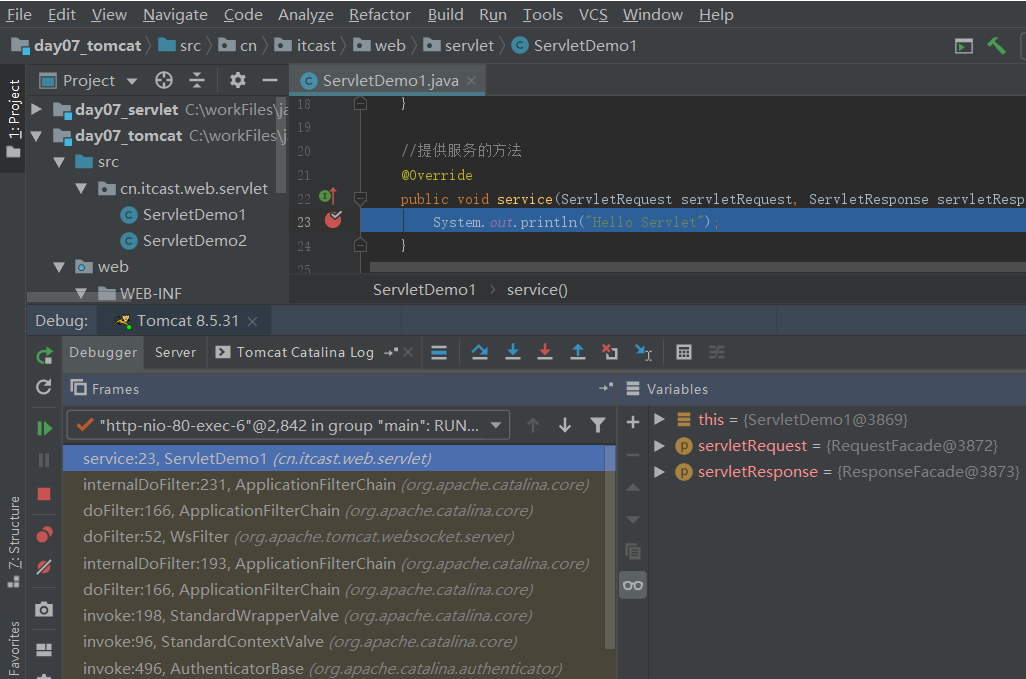Collapse the web folder

59,267
